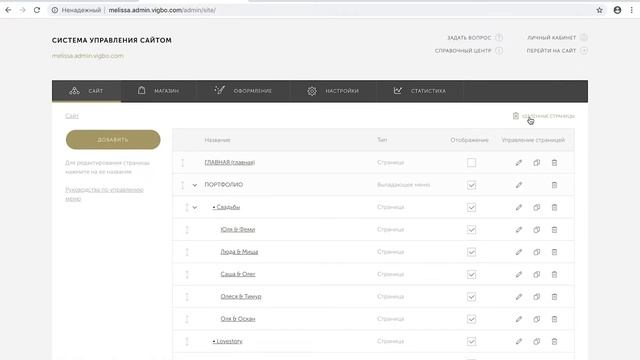The width and height of the screenshot is (640, 360).
Task: Open Chrome profile avatar menu
Action: (x=617, y=10)
